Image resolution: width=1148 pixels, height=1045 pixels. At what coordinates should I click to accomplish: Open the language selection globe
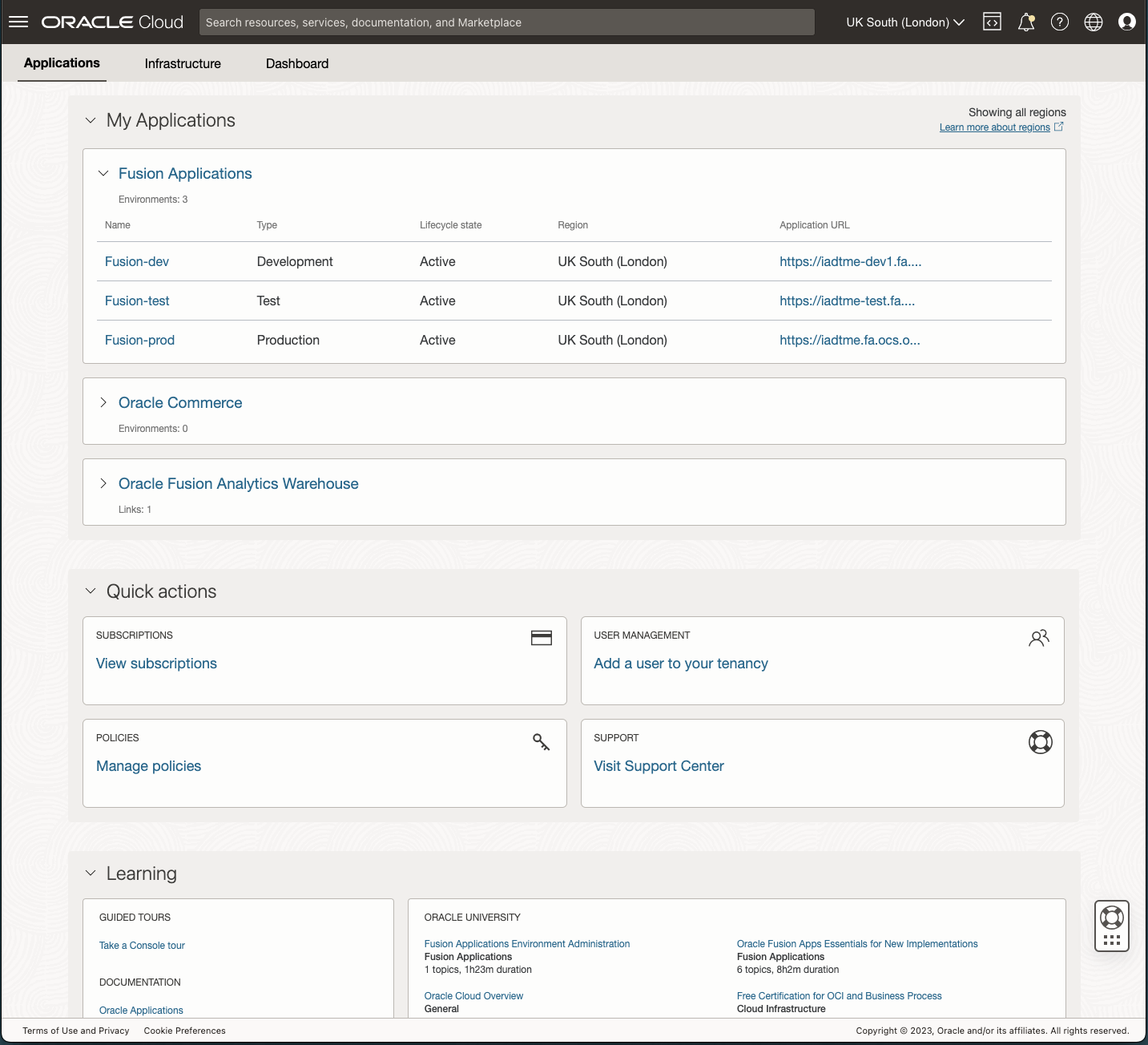[x=1094, y=22]
